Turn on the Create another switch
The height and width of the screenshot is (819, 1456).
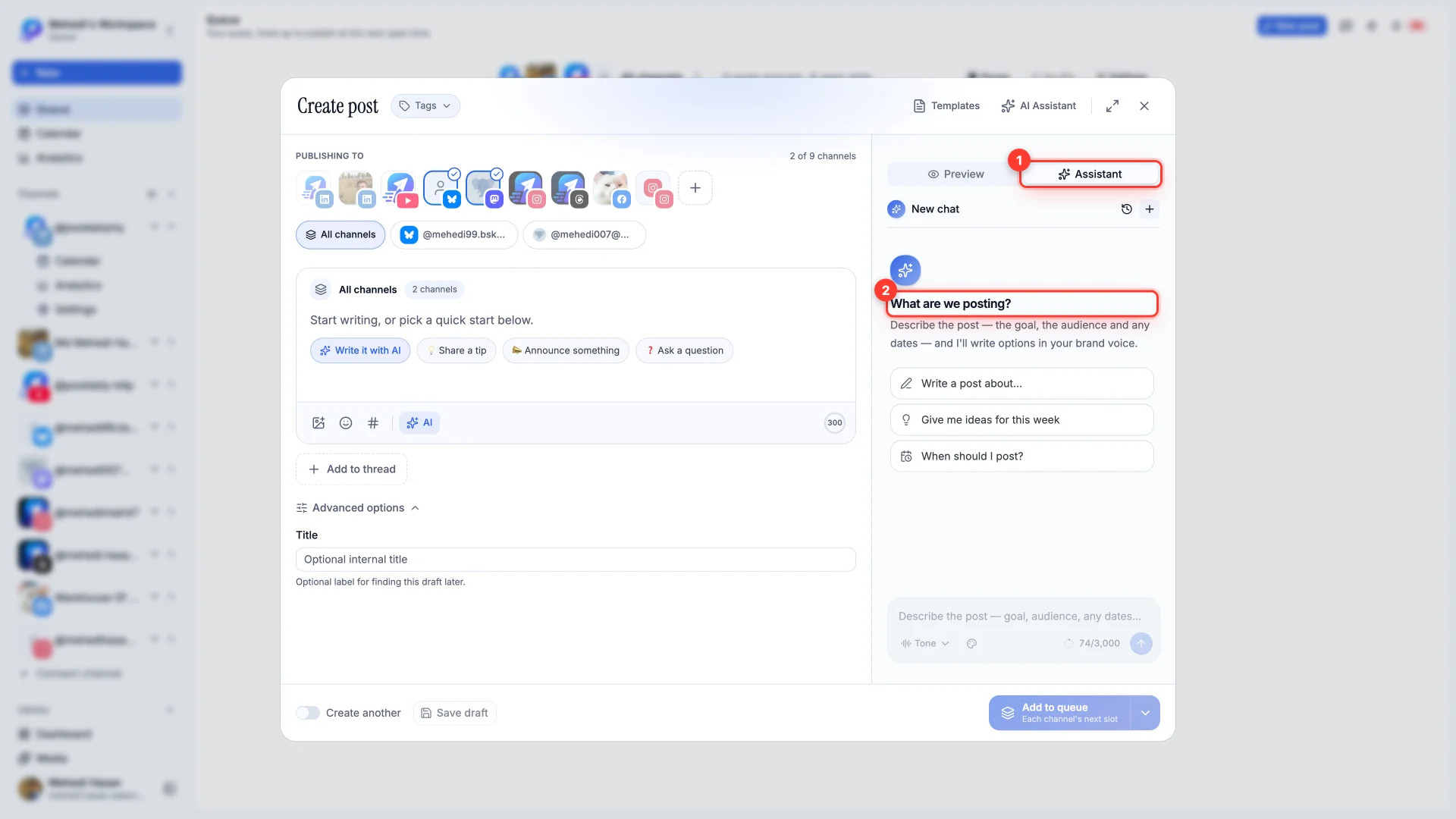tap(308, 713)
